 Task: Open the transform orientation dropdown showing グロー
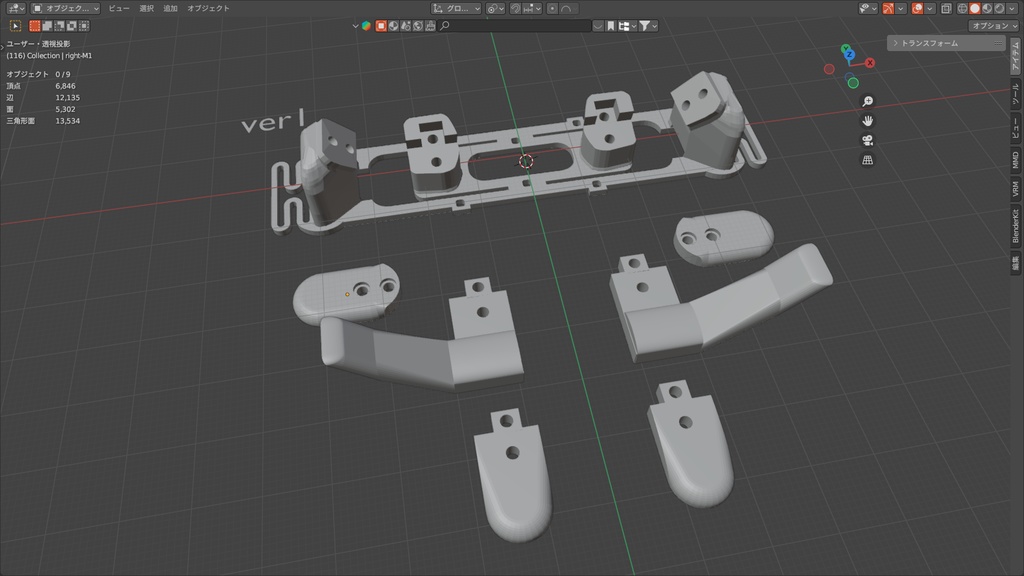tap(455, 9)
